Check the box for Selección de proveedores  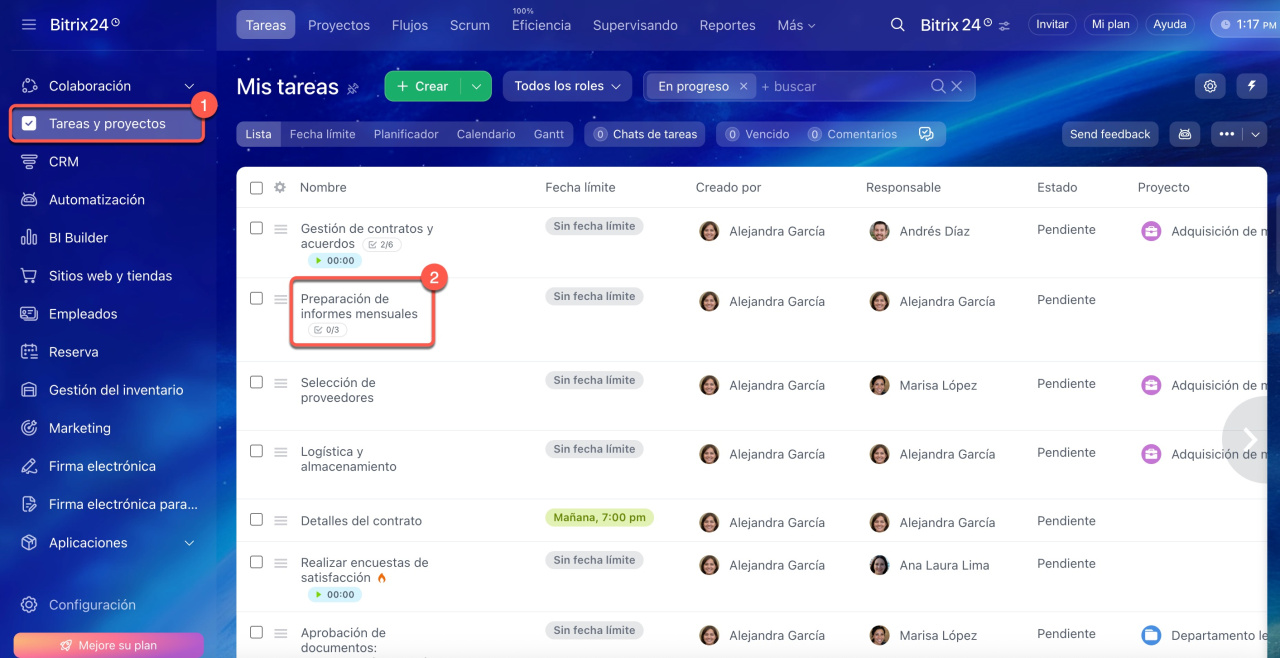point(256,382)
